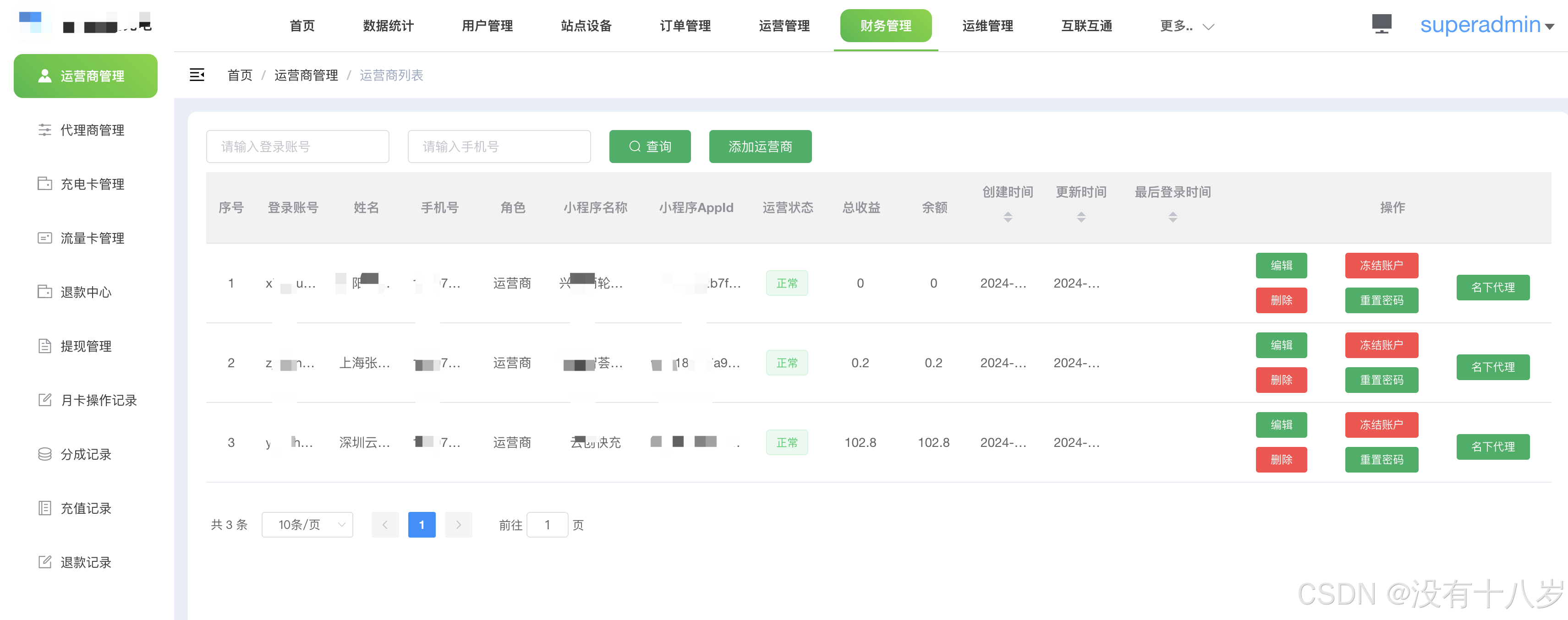Click the 添加运营商 button

[x=760, y=147]
